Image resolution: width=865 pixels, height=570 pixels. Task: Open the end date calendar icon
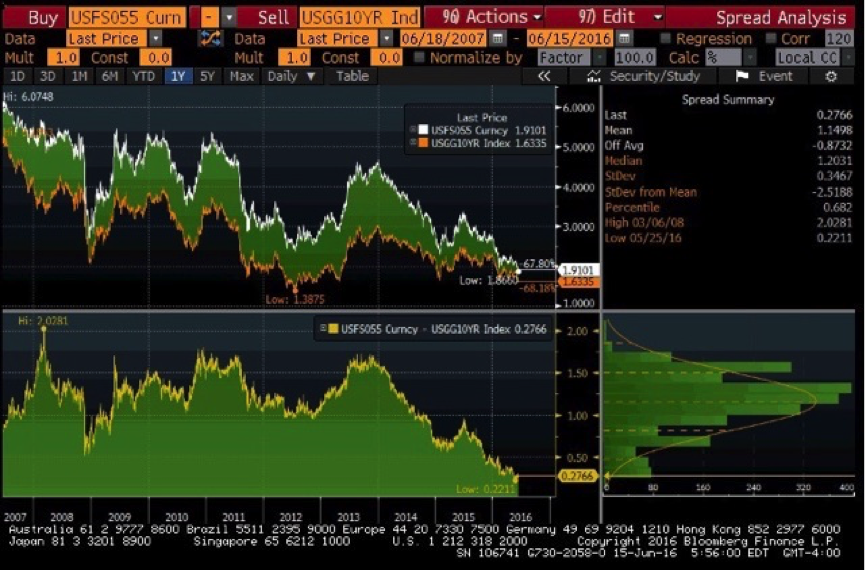[624, 38]
